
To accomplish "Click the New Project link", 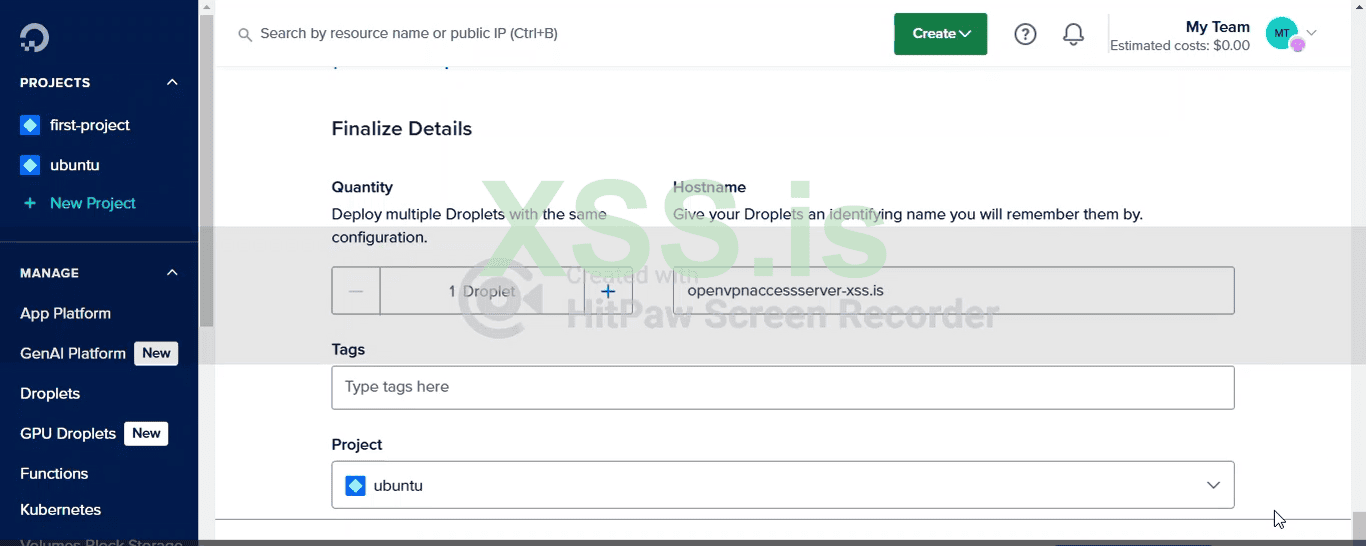I will [93, 203].
